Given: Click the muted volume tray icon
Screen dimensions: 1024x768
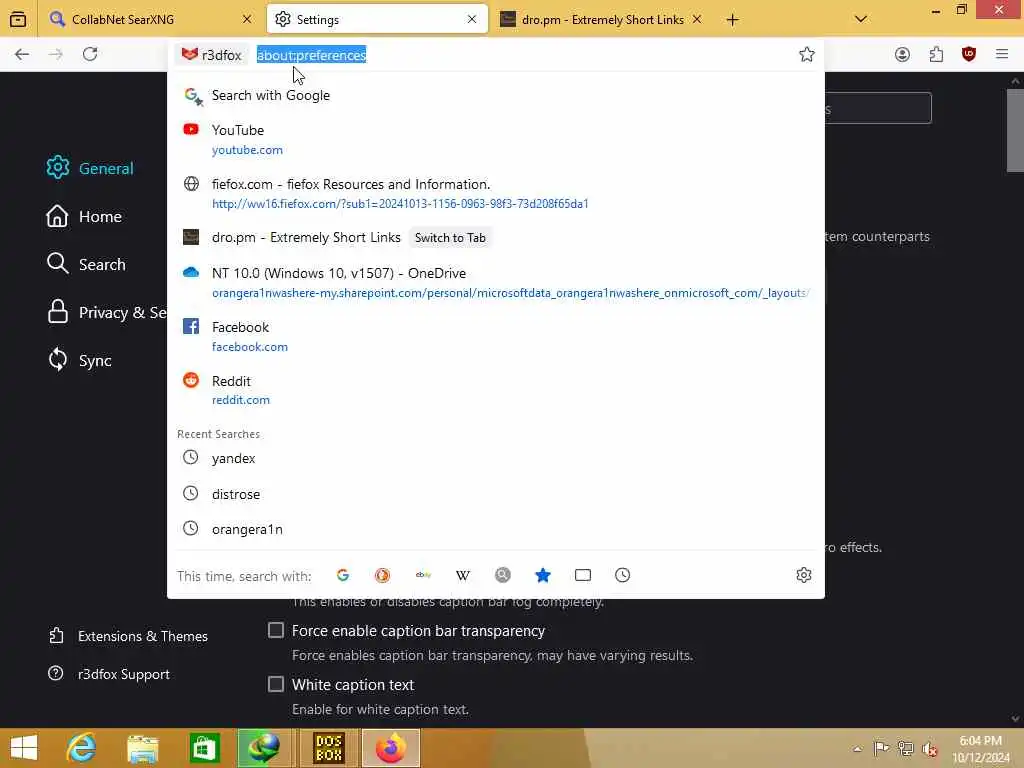Looking at the screenshot, I should [929, 748].
